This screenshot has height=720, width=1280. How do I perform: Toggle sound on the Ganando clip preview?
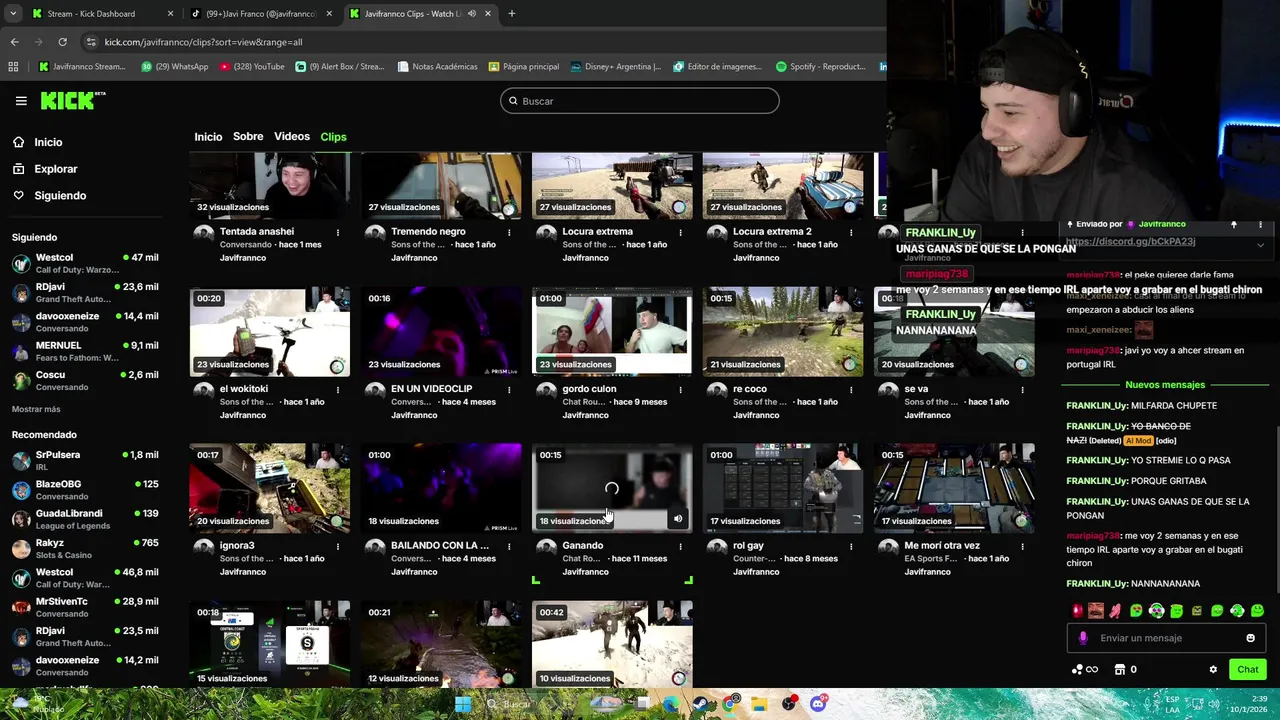678,519
